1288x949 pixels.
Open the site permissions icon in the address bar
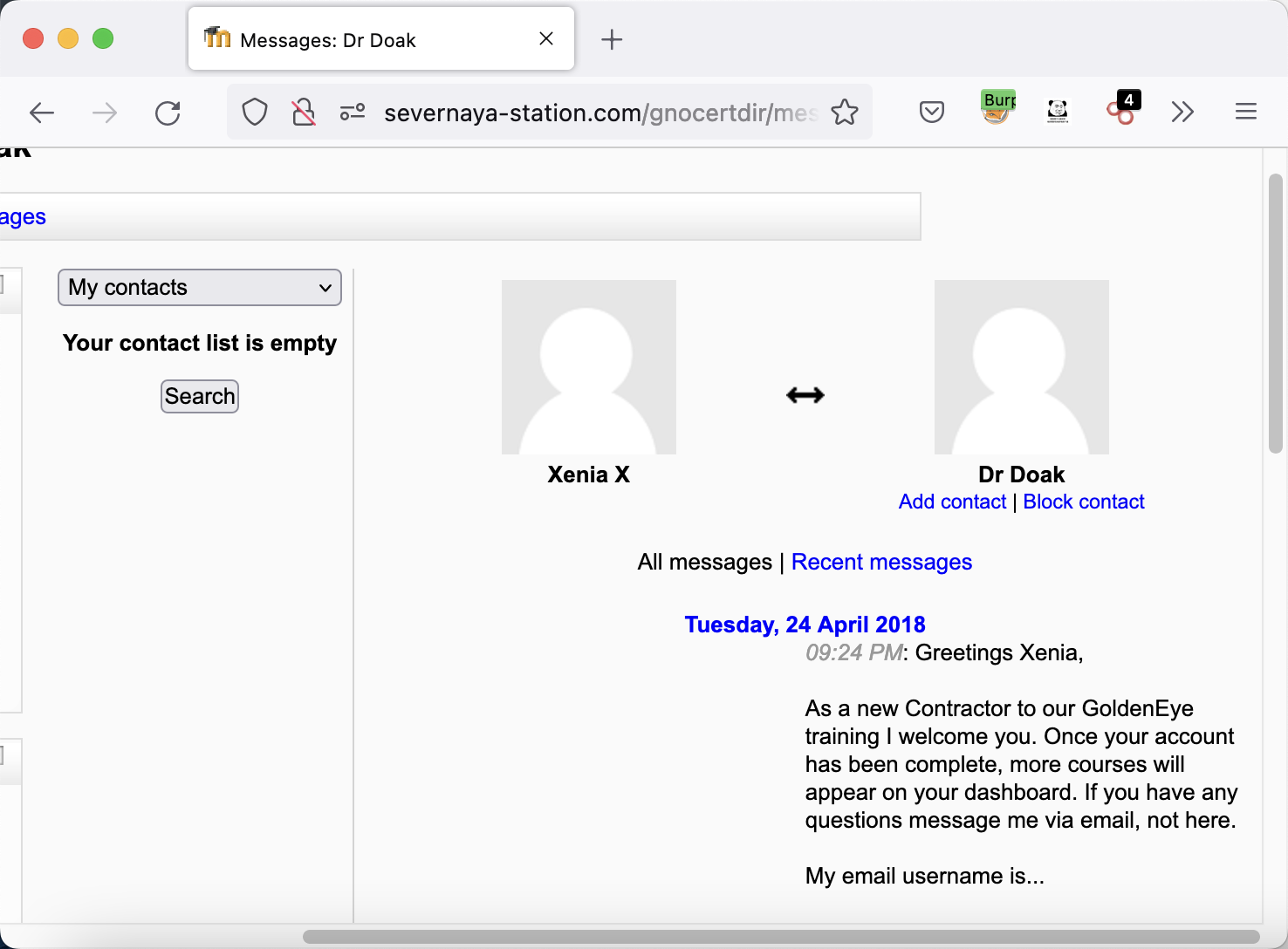(x=353, y=113)
